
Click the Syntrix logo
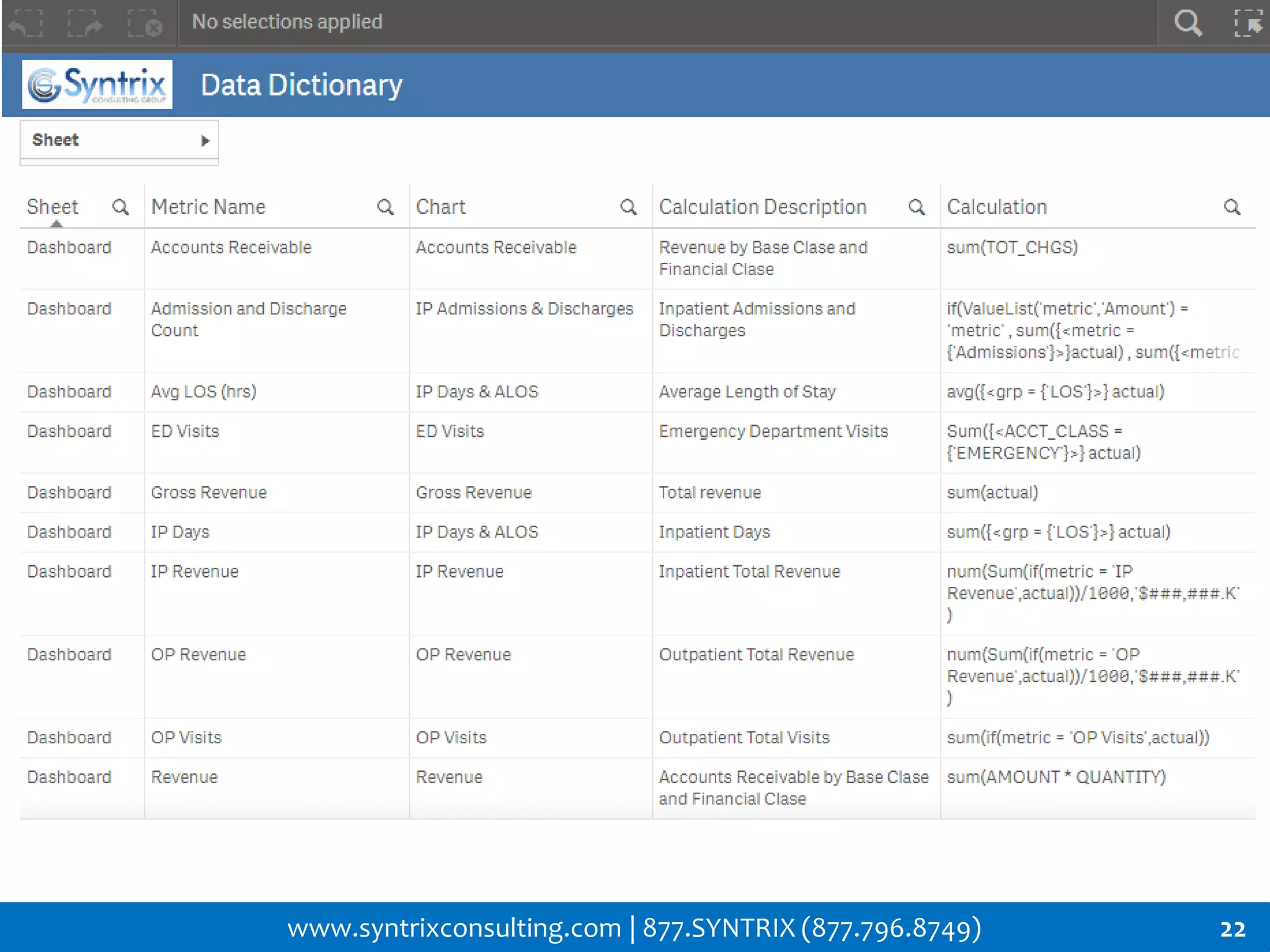(x=97, y=85)
